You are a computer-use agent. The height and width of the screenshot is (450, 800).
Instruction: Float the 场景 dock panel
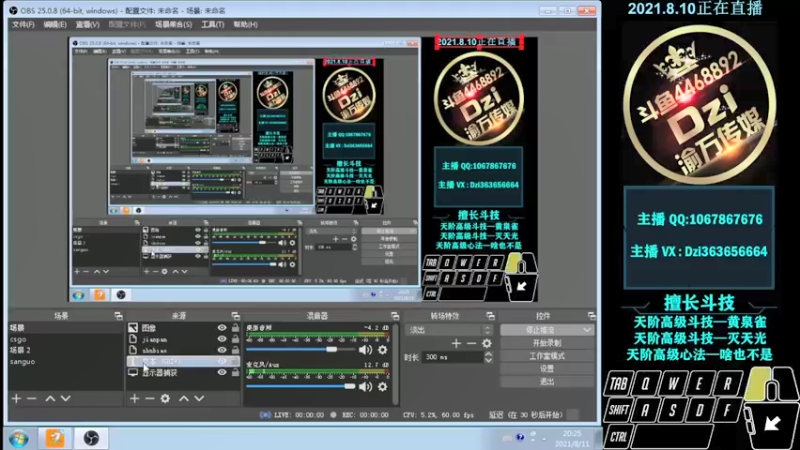tap(118, 316)
